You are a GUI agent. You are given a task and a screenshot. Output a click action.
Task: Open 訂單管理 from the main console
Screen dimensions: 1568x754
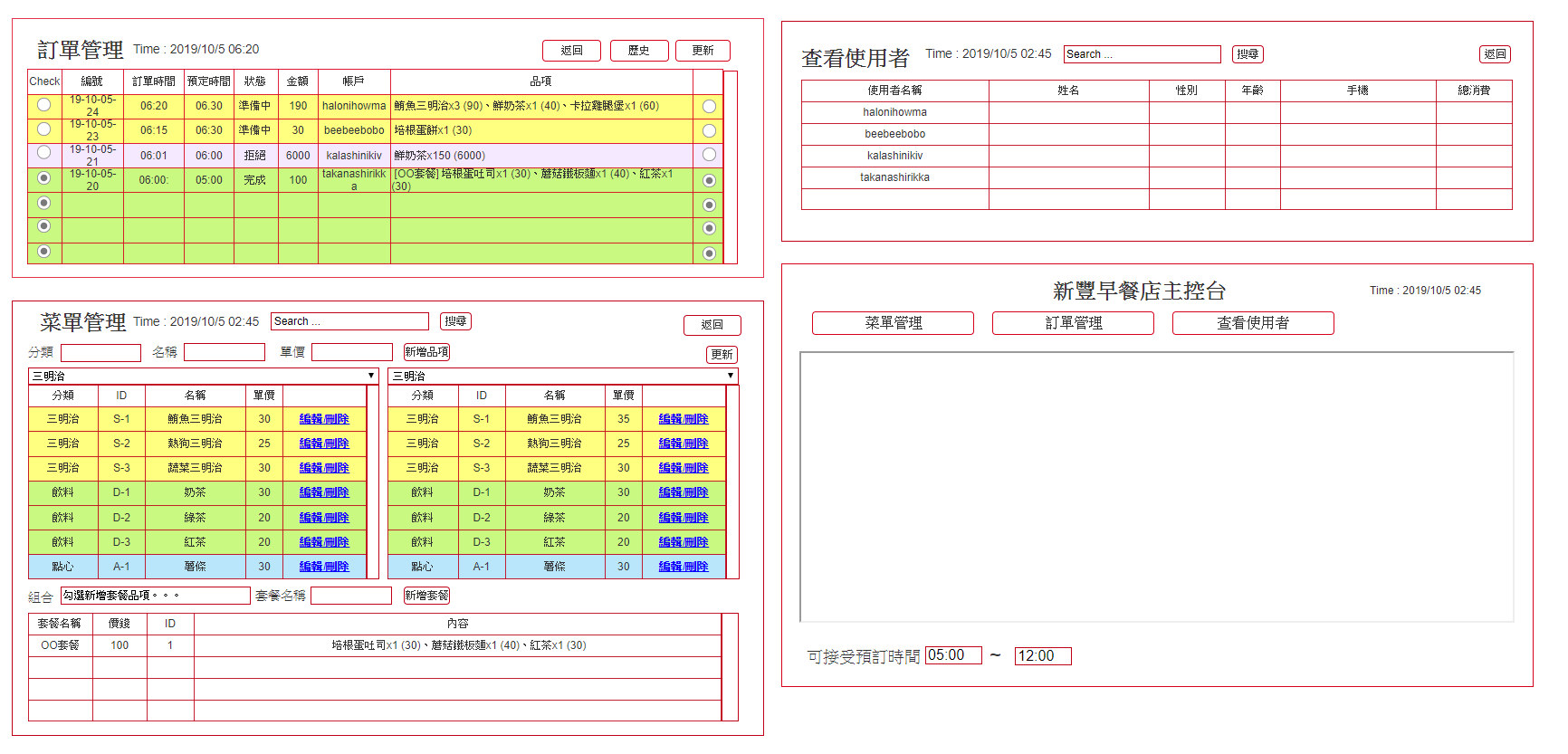(1073, 323)
